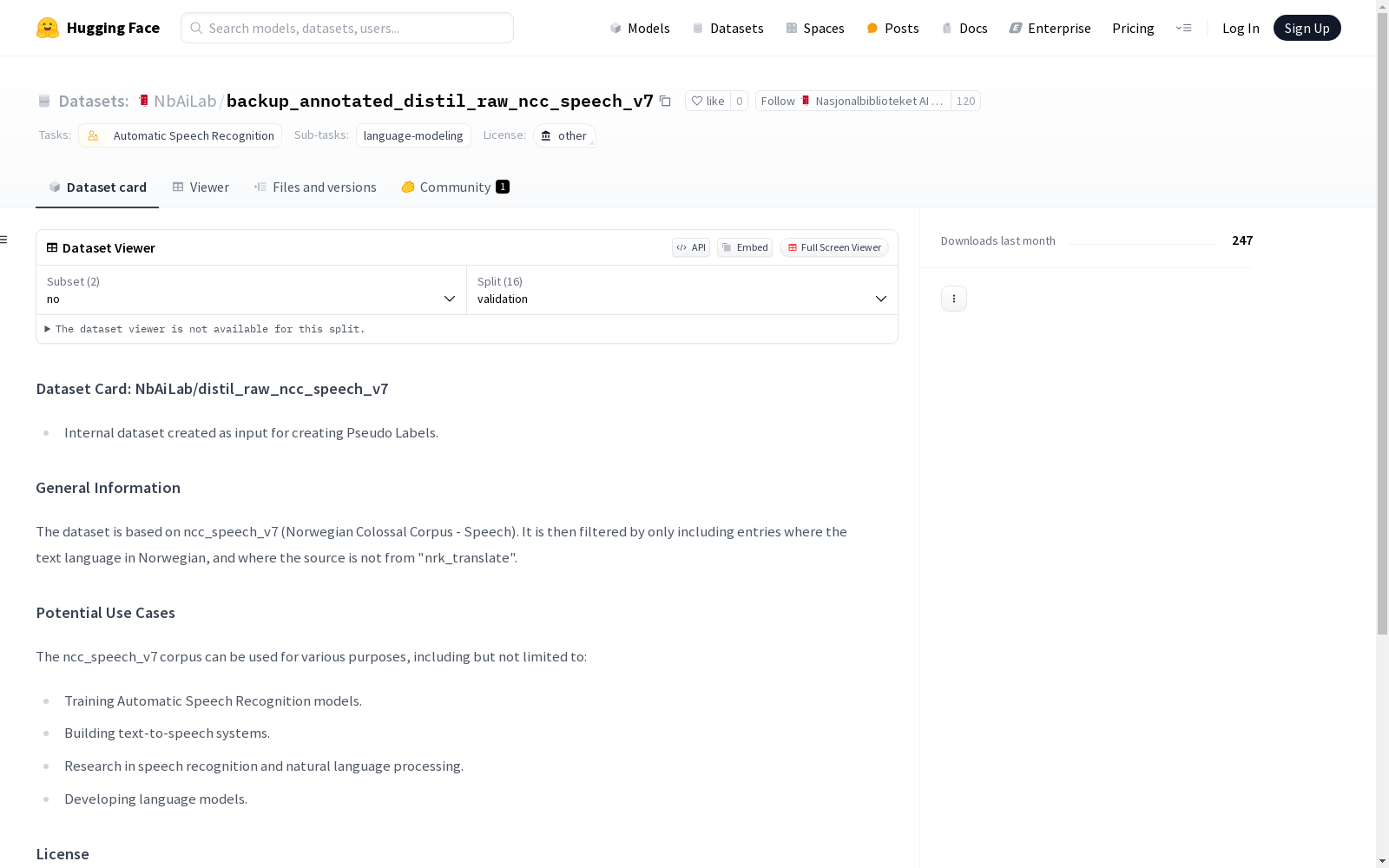Image resolution: width=1389 pixels, height=868 pixels.
Task: Click the Datasets stack icon near title
Action: click(44, 101)
